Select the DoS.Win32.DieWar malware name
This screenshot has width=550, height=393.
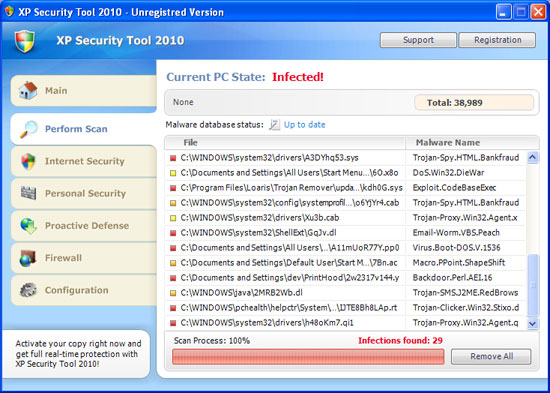click(x=449, y=173)
